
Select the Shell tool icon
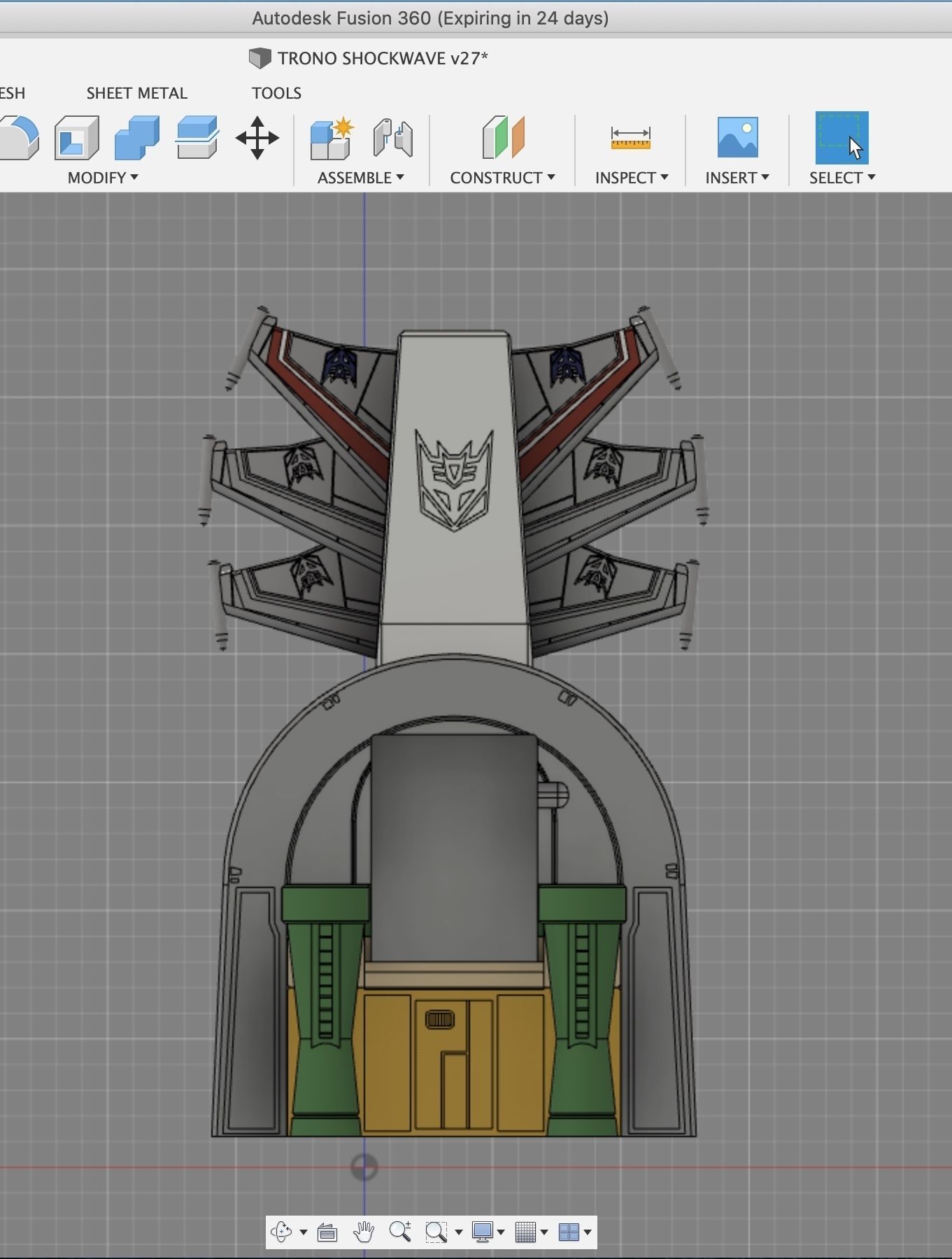[x=77, y=138]
